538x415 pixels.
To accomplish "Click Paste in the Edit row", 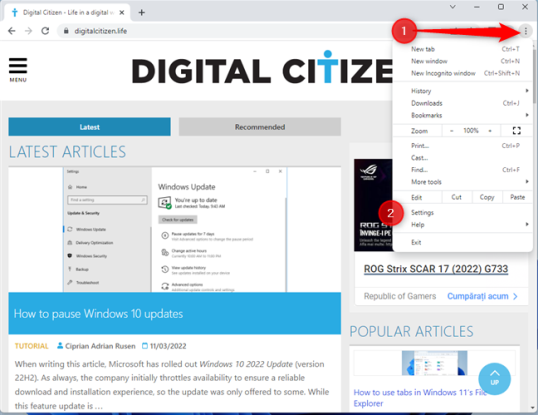I will point(517,197).
